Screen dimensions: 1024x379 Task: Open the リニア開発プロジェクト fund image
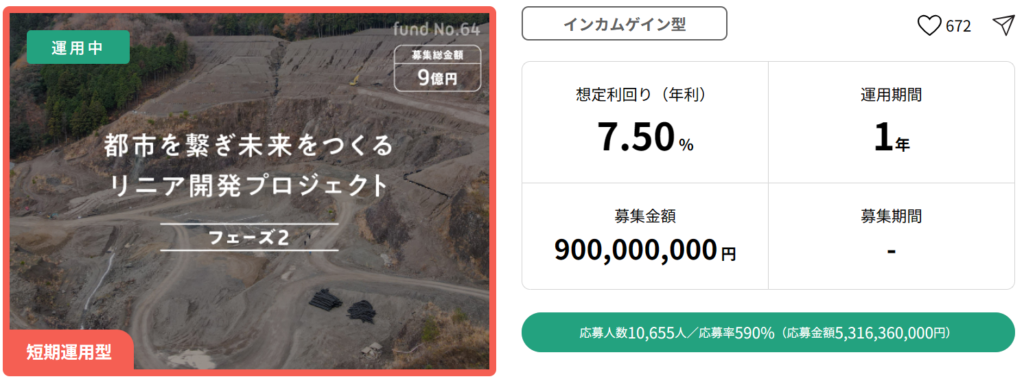click(249, 191)
